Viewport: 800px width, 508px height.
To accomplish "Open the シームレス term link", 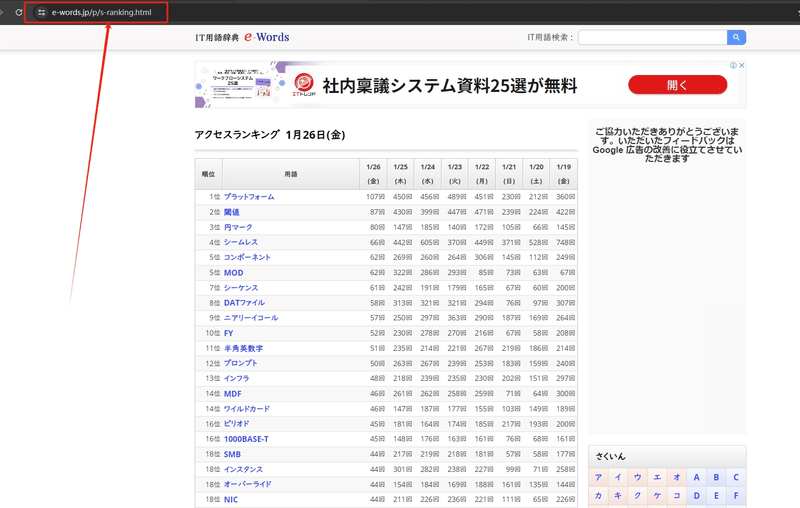I will (241, 242).
